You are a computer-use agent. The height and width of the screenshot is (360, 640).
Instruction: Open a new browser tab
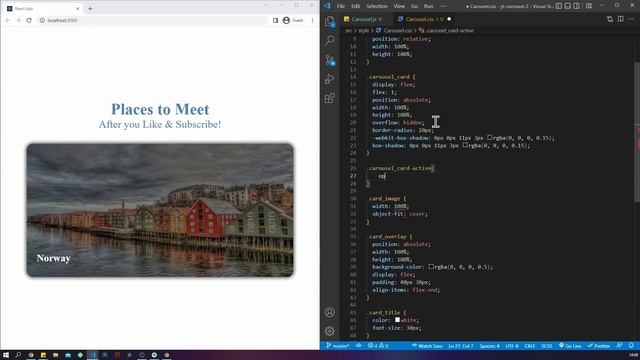(x=90, y=8)
